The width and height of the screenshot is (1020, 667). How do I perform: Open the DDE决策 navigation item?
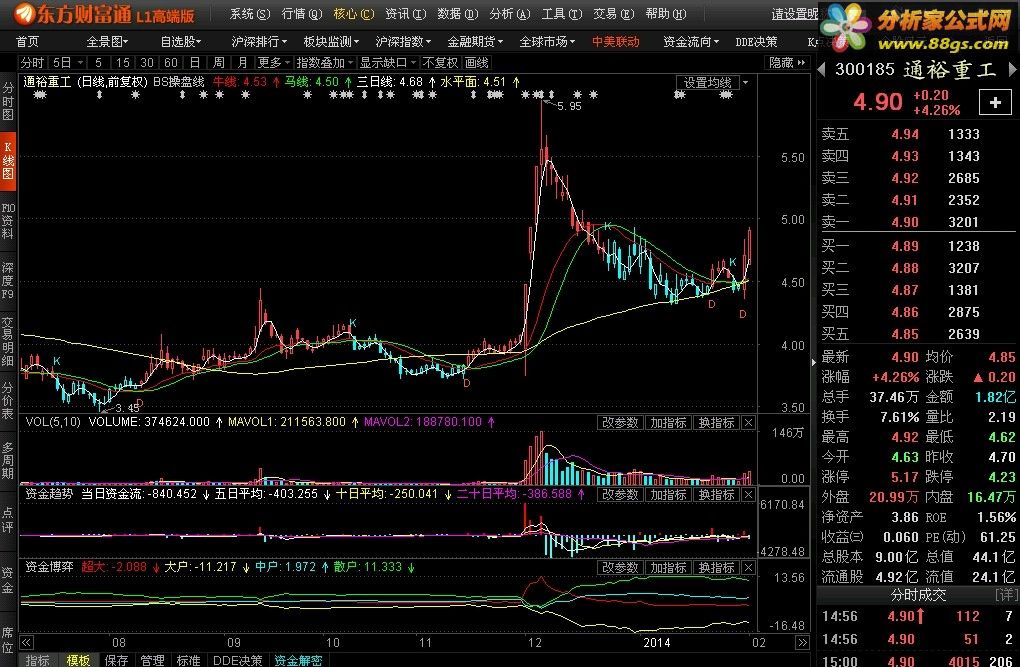[x=756, y=42]
